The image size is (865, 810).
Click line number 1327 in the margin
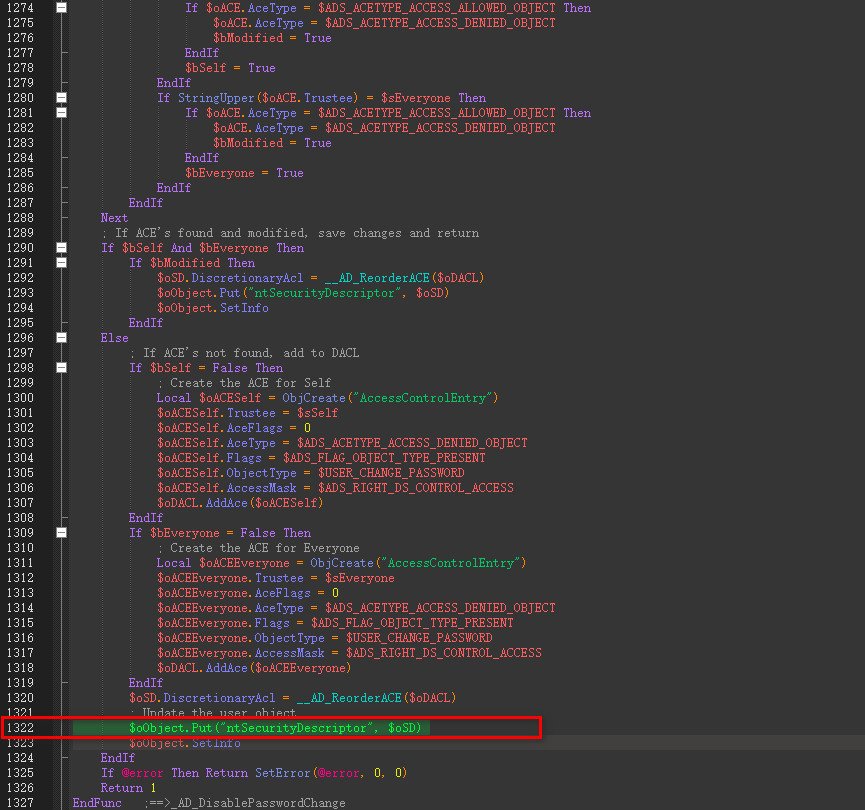[20, 803]
